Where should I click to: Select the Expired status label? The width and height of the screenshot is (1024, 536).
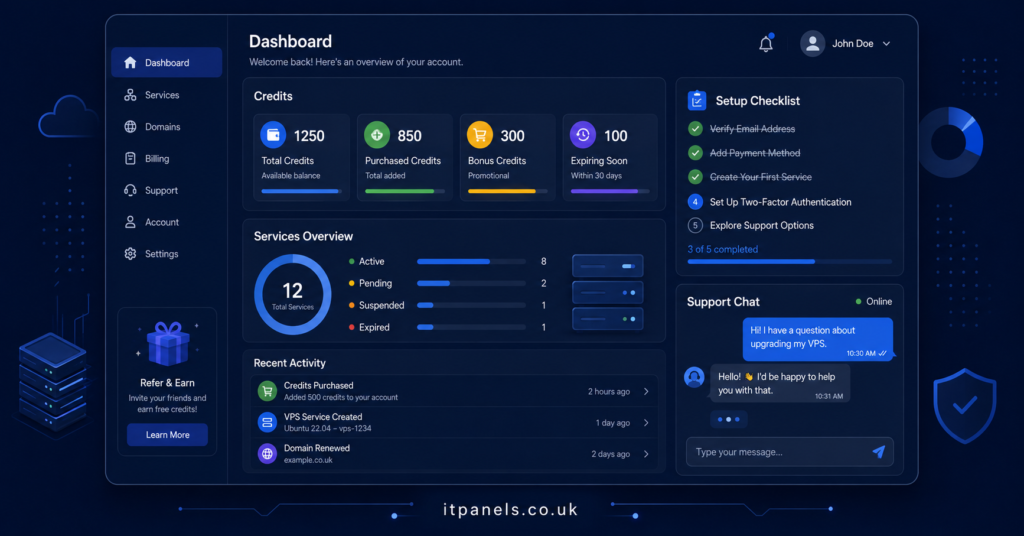click(x=374, y=328)
